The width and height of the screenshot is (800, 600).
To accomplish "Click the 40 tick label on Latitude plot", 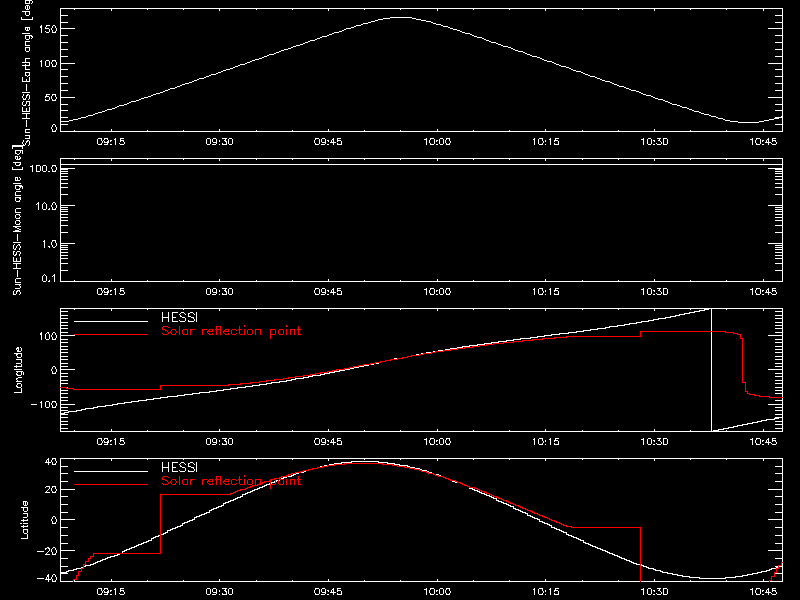I will tap(51, 462).
